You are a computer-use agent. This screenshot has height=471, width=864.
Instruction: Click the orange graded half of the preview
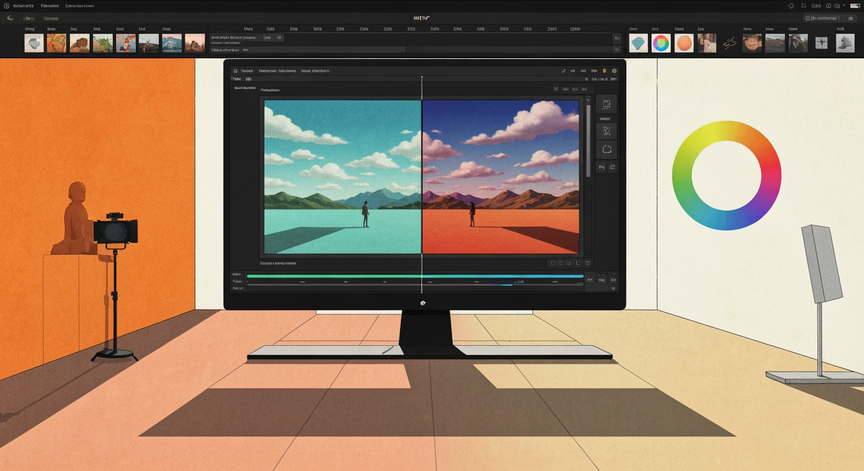click(x=500, y=177)
